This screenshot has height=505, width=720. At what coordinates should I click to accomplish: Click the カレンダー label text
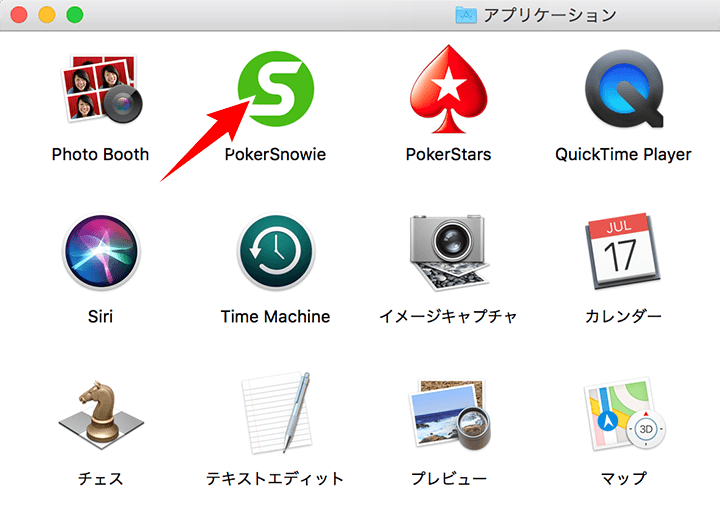pyautogui.click(x=623, y=316)
